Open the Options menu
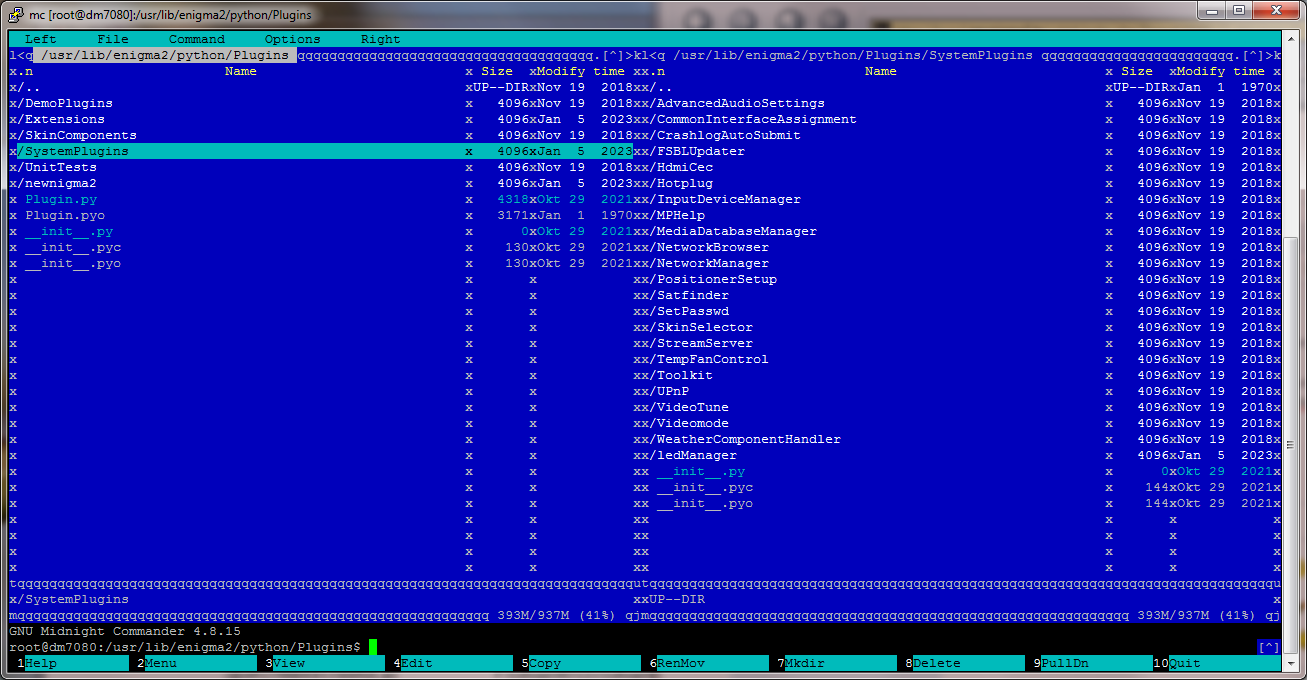Screen dimensions: 1307x680 [292, 39]
